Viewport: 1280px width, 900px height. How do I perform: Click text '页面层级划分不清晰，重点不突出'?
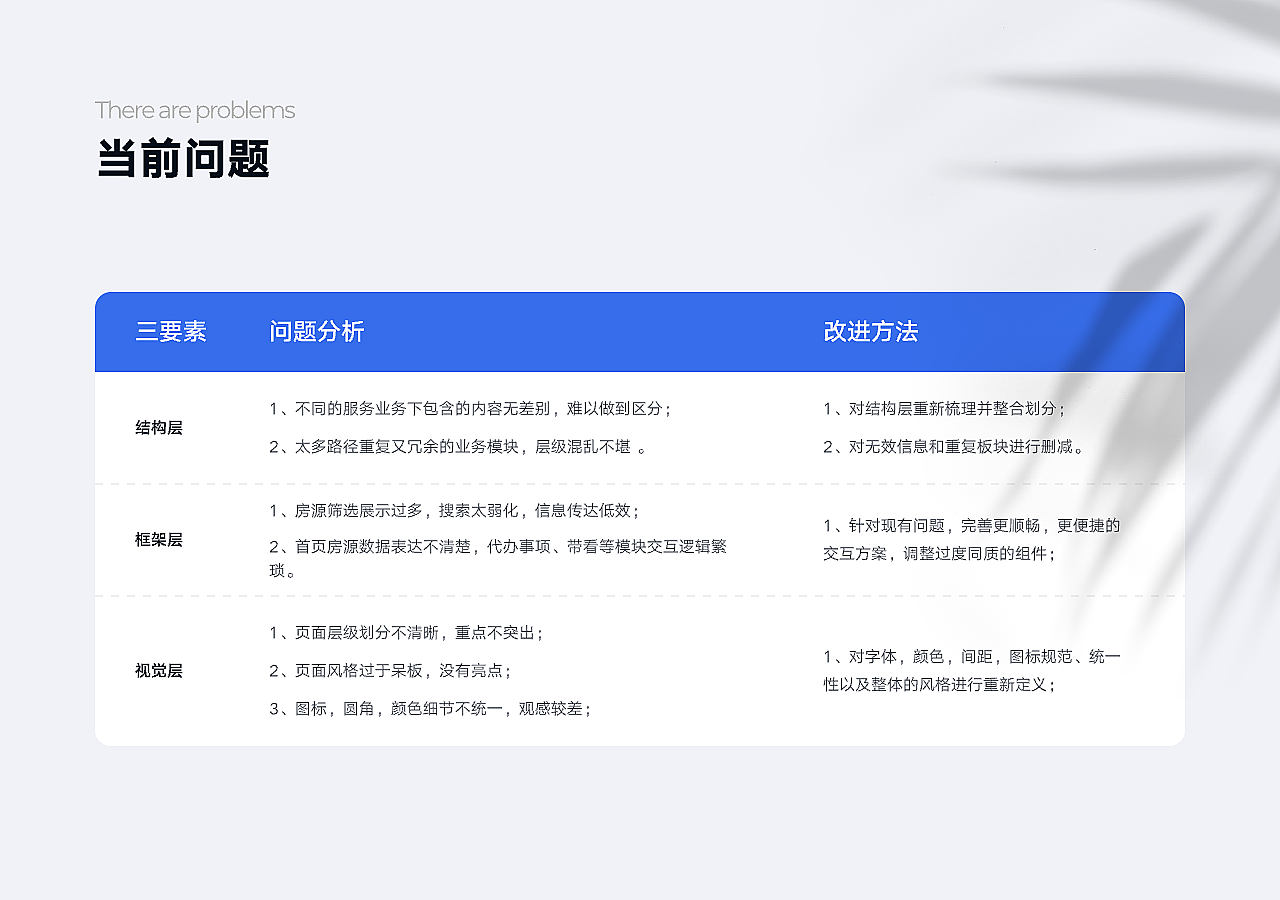pos(415,633)
